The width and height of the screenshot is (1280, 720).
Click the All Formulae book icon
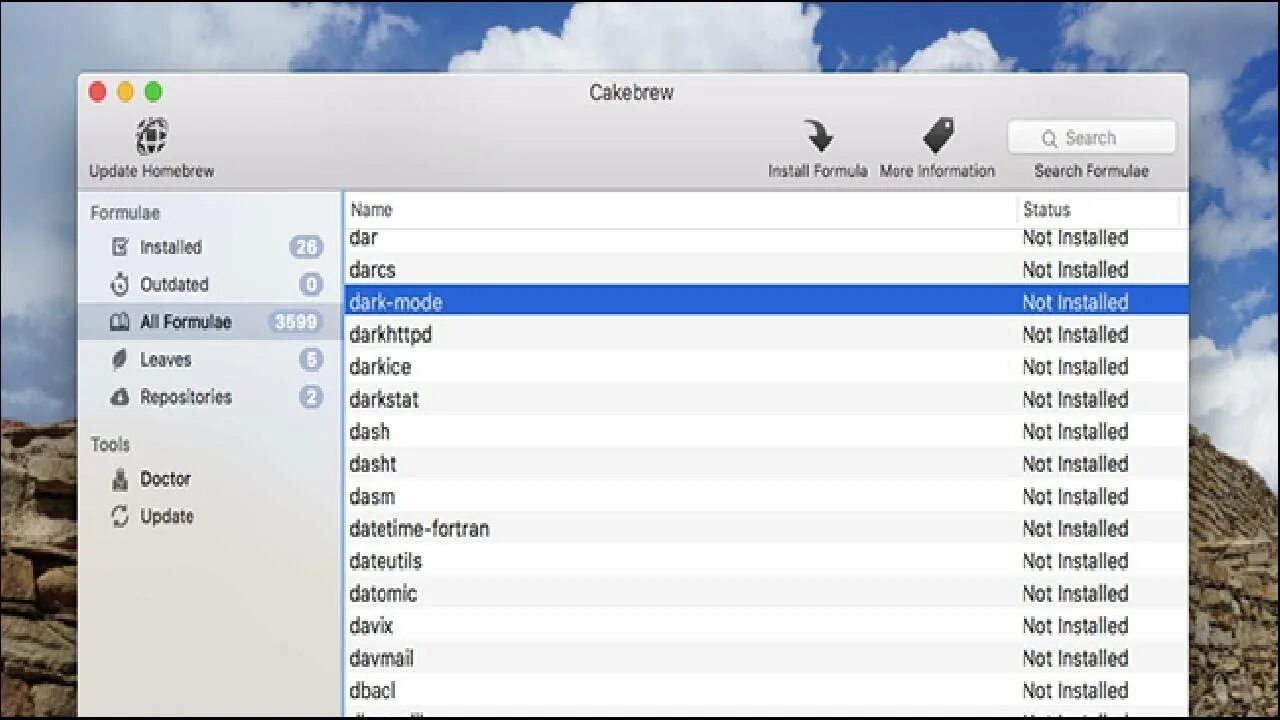coord(120,322)
